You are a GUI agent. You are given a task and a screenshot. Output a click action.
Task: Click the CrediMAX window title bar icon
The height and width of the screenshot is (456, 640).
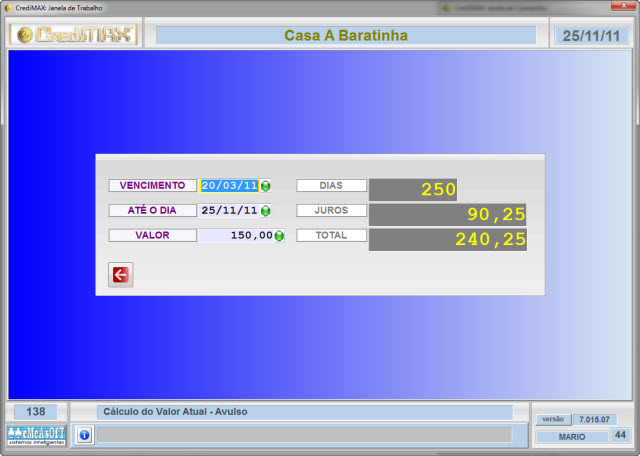pyautogui.click(x=8, y=7)
